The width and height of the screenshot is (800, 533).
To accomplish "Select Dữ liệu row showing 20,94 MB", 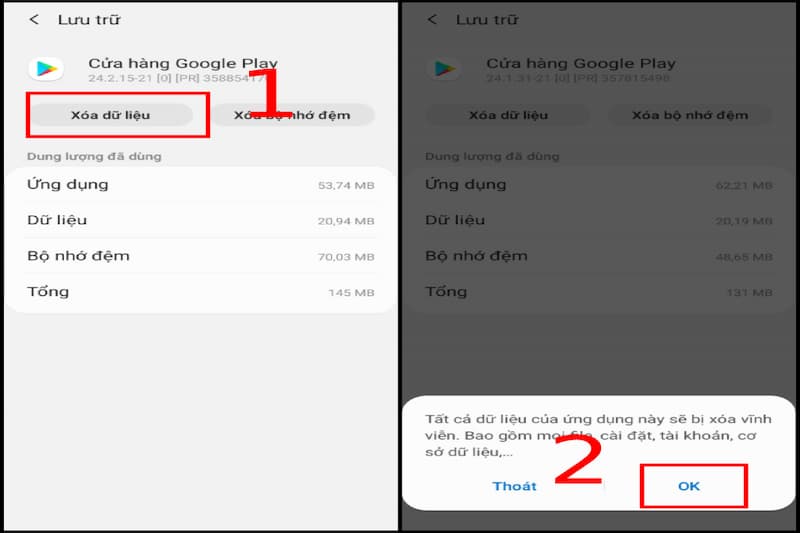I will tap(201, 220).
